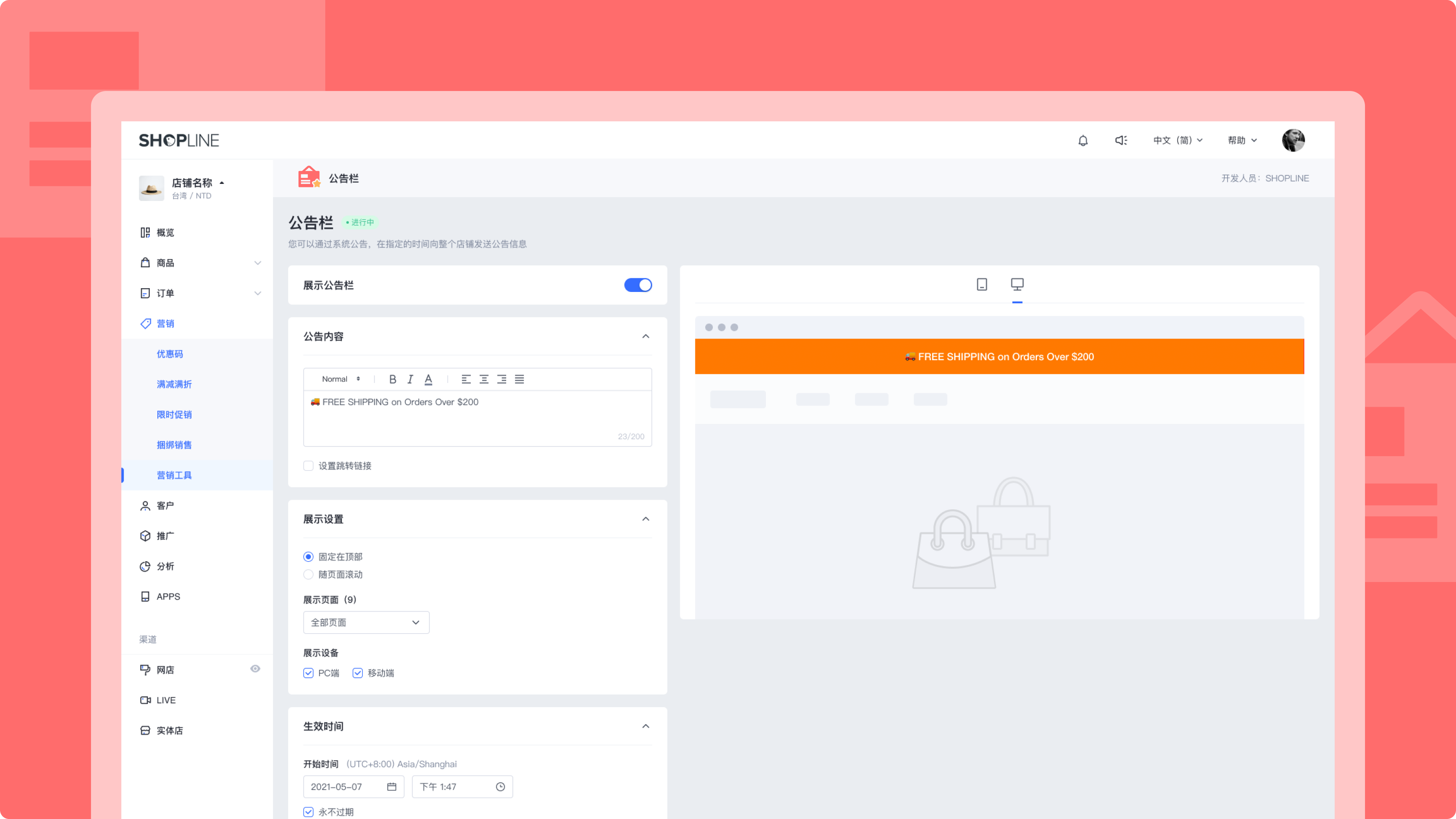Switch preview to desktop monitor icon
This screenshot has height=819, width=1456.
pyautogui.click(x=1017, y=284)
